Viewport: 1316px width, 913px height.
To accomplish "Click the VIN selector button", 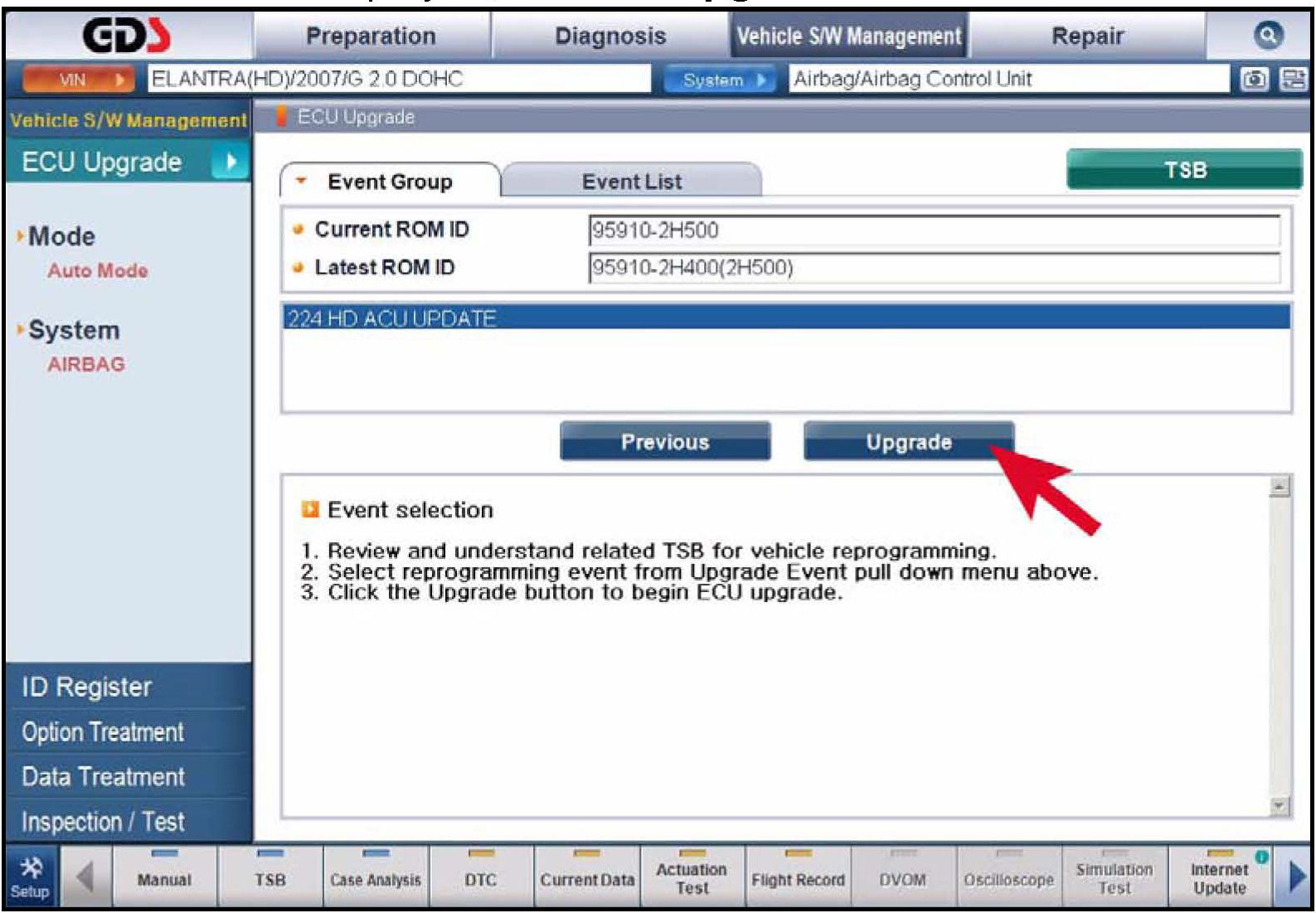I will [79, 80].
